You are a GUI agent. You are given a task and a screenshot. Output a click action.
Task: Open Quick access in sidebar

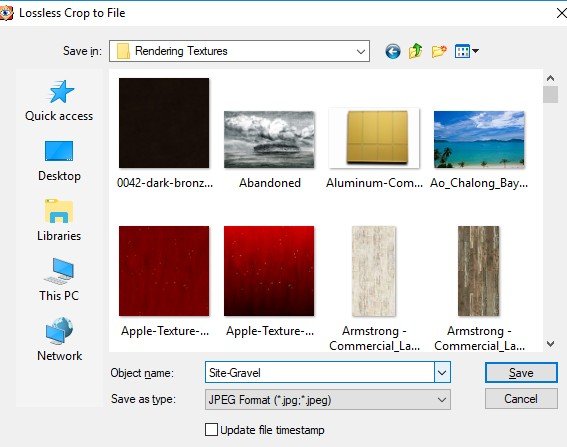click(59, 101)
